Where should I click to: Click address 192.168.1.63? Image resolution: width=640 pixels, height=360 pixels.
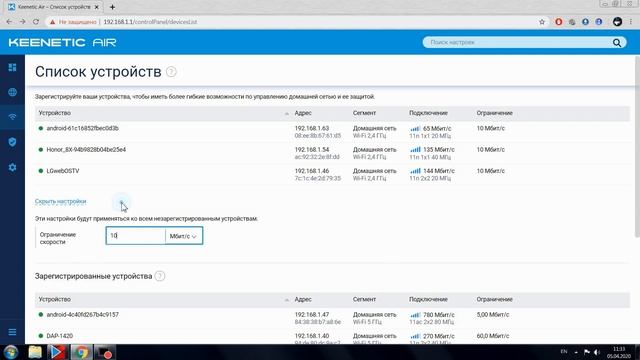coord(312,128)
